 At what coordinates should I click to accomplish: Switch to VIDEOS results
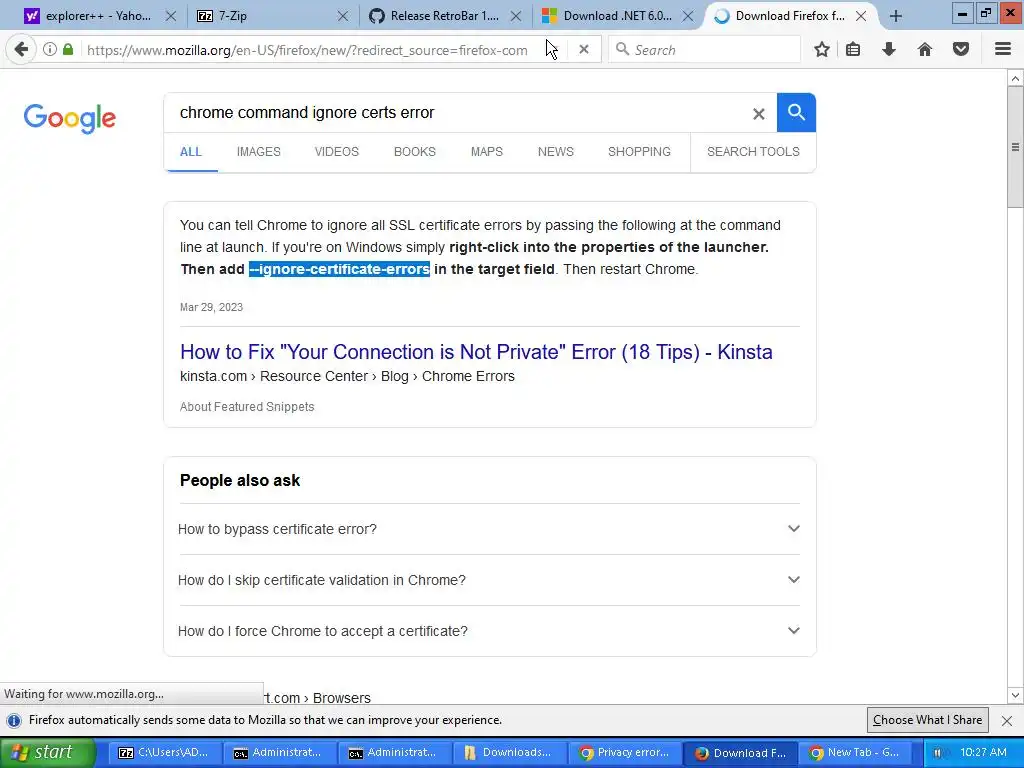pos(336,152)
